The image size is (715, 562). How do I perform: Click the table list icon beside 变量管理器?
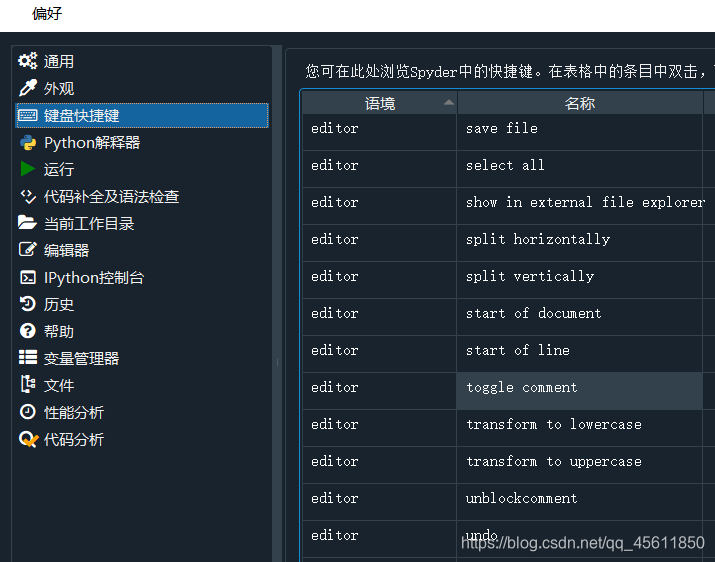pyautogui.click(x=28, y=357)
